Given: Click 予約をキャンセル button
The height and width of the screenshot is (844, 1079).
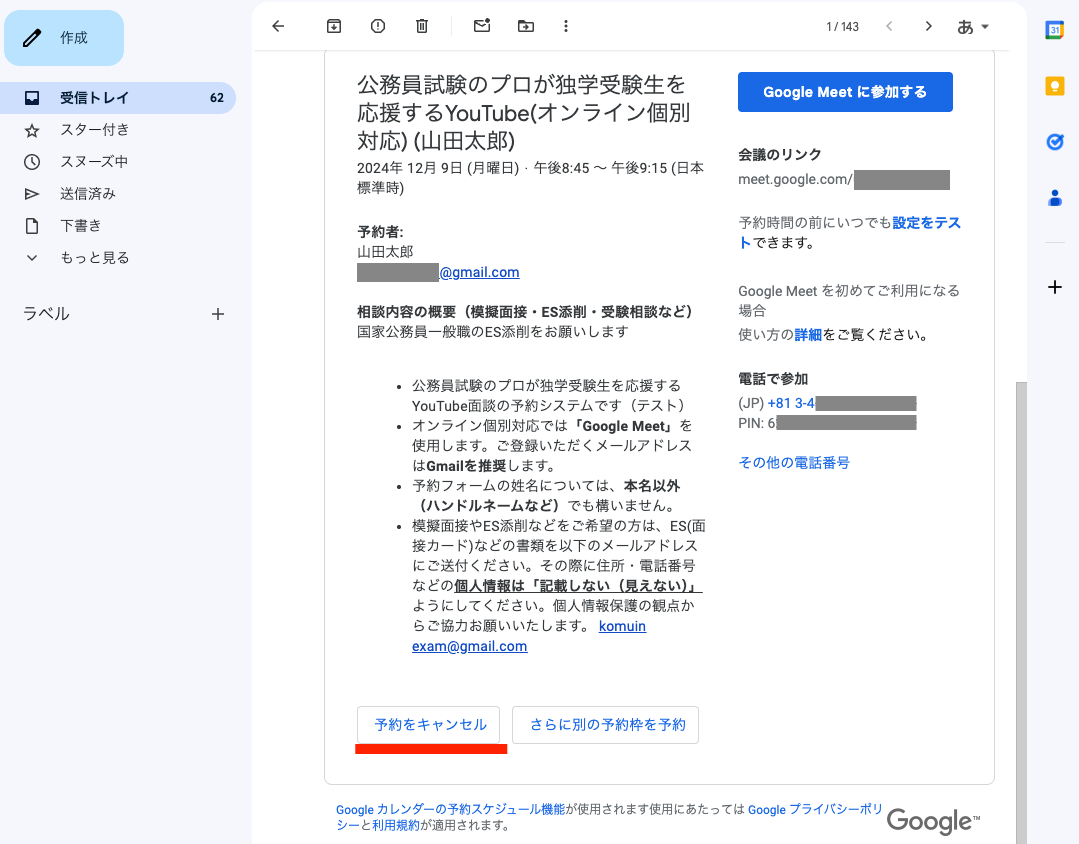Looking at the screenshot, I should (x=428, y=725).
